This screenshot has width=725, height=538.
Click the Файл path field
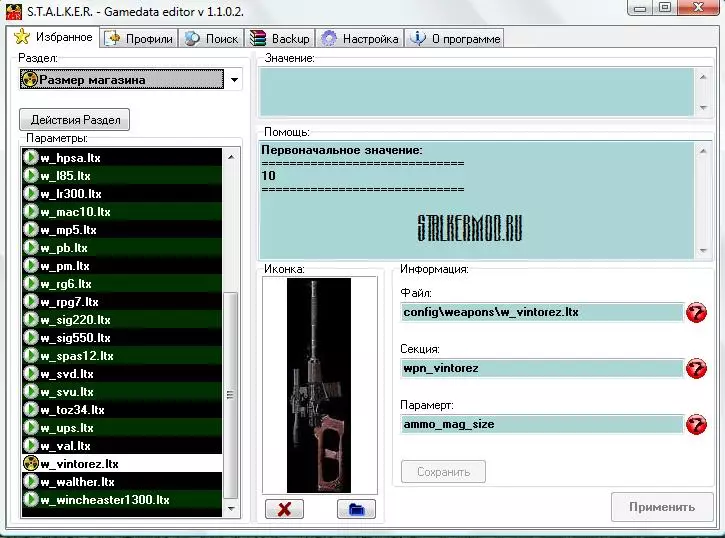point(542,312)
